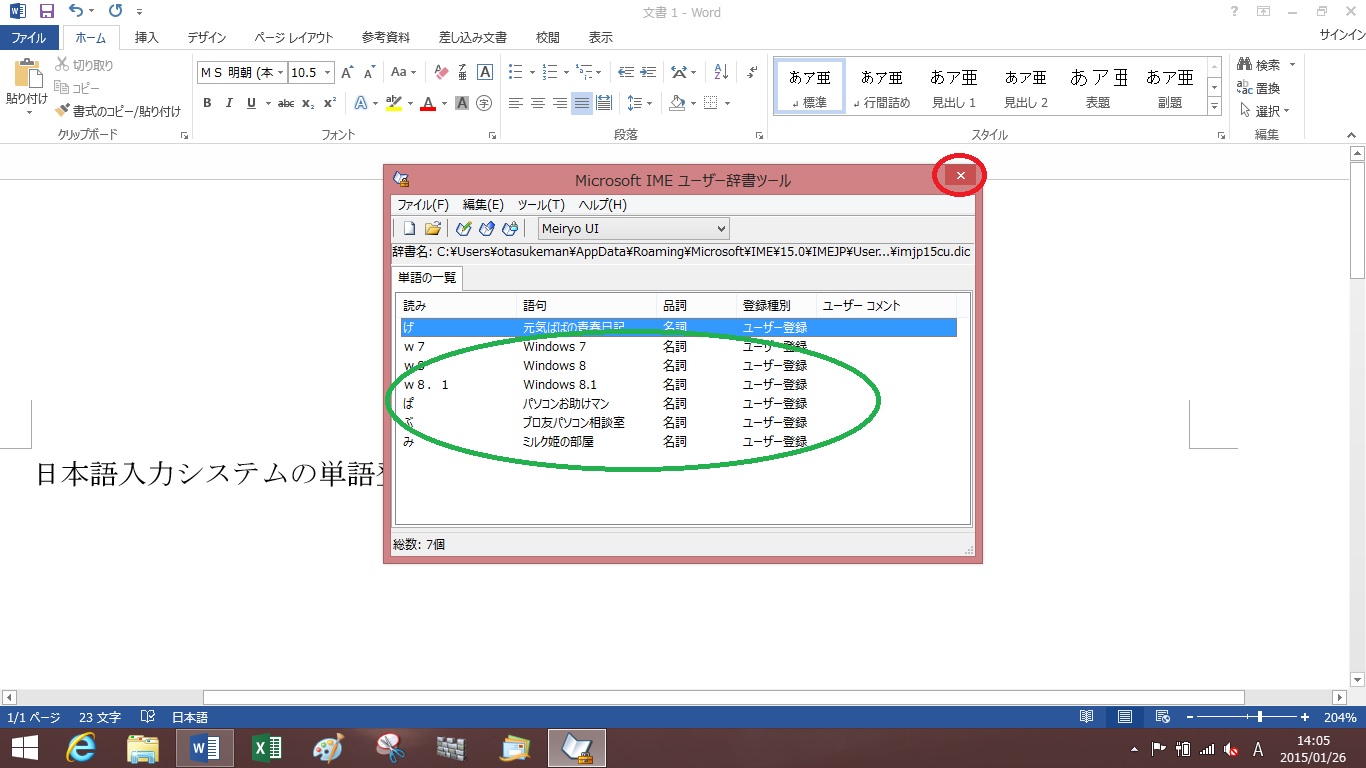
Task: Expand the bullet list style dropdown
Action: pos(530,72)
